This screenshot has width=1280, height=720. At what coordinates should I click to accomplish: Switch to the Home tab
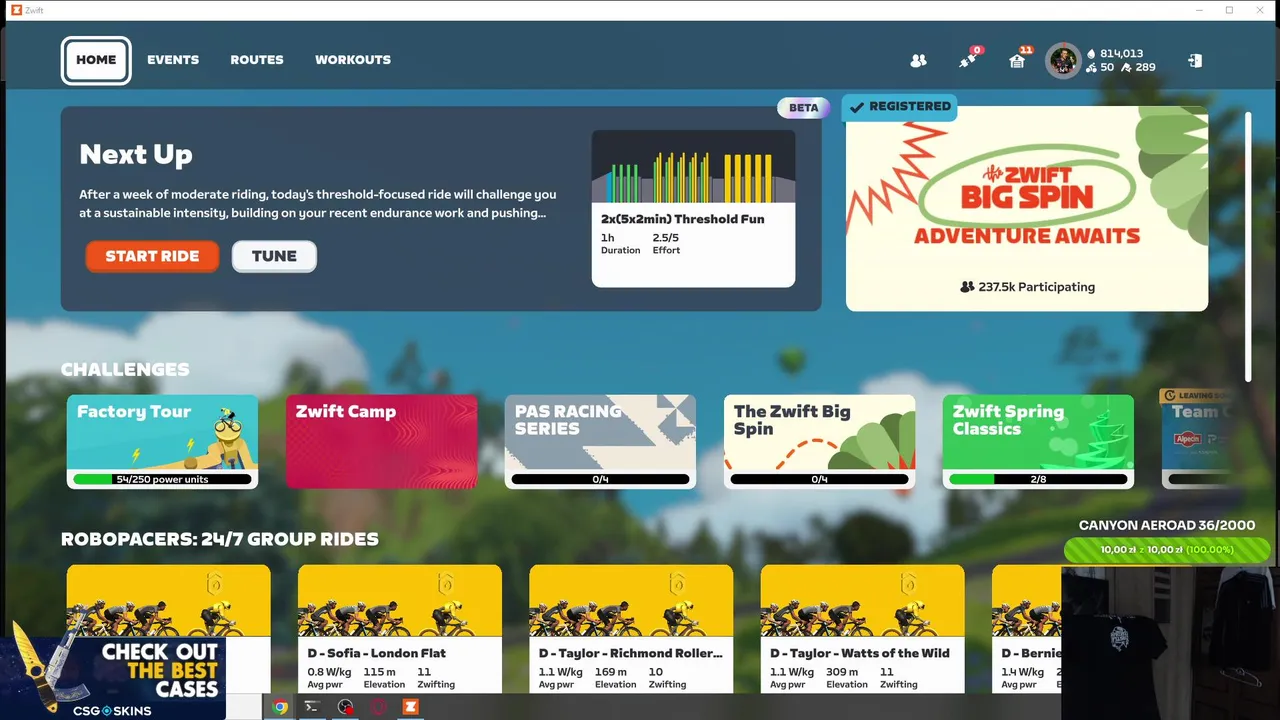tap(96, 60)
